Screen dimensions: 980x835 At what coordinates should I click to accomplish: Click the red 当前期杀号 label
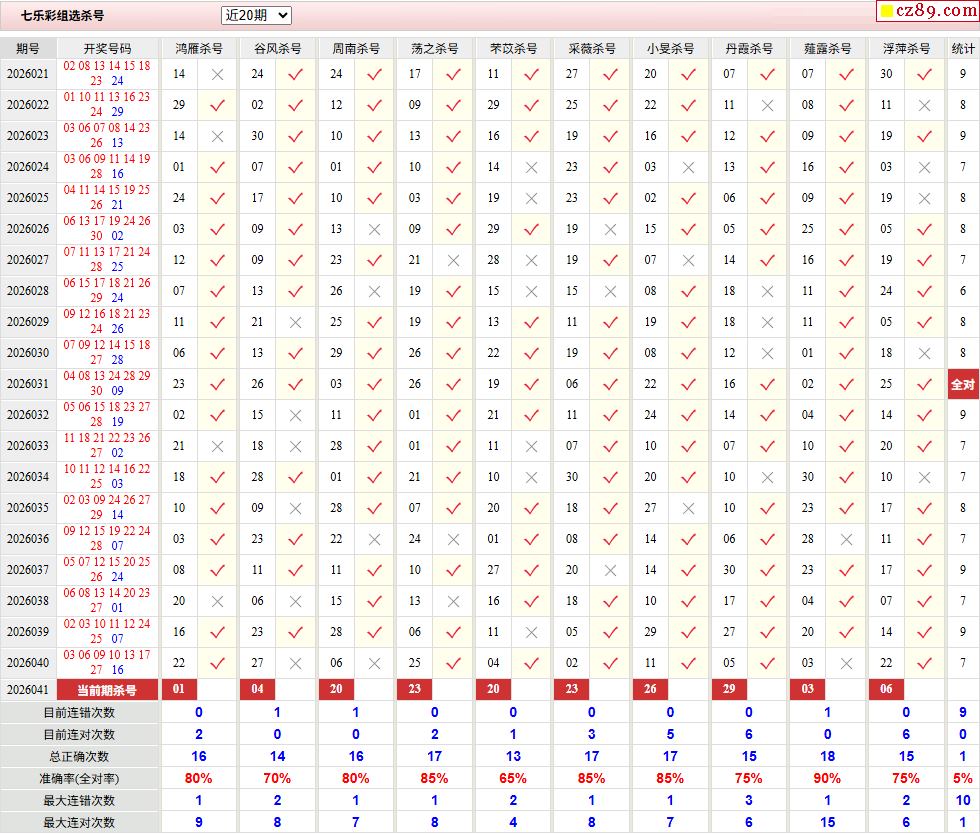click(x=107, y=690)
